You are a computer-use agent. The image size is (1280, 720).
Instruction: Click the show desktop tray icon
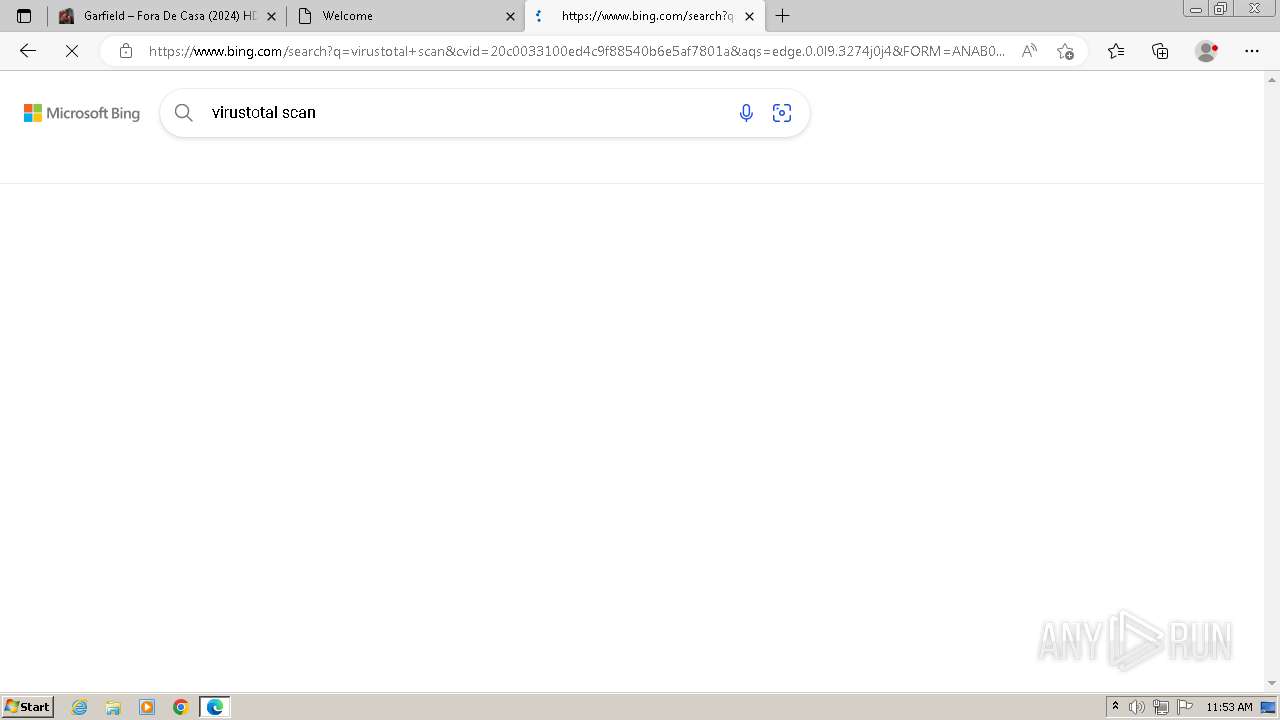[x=1269, y=707]
